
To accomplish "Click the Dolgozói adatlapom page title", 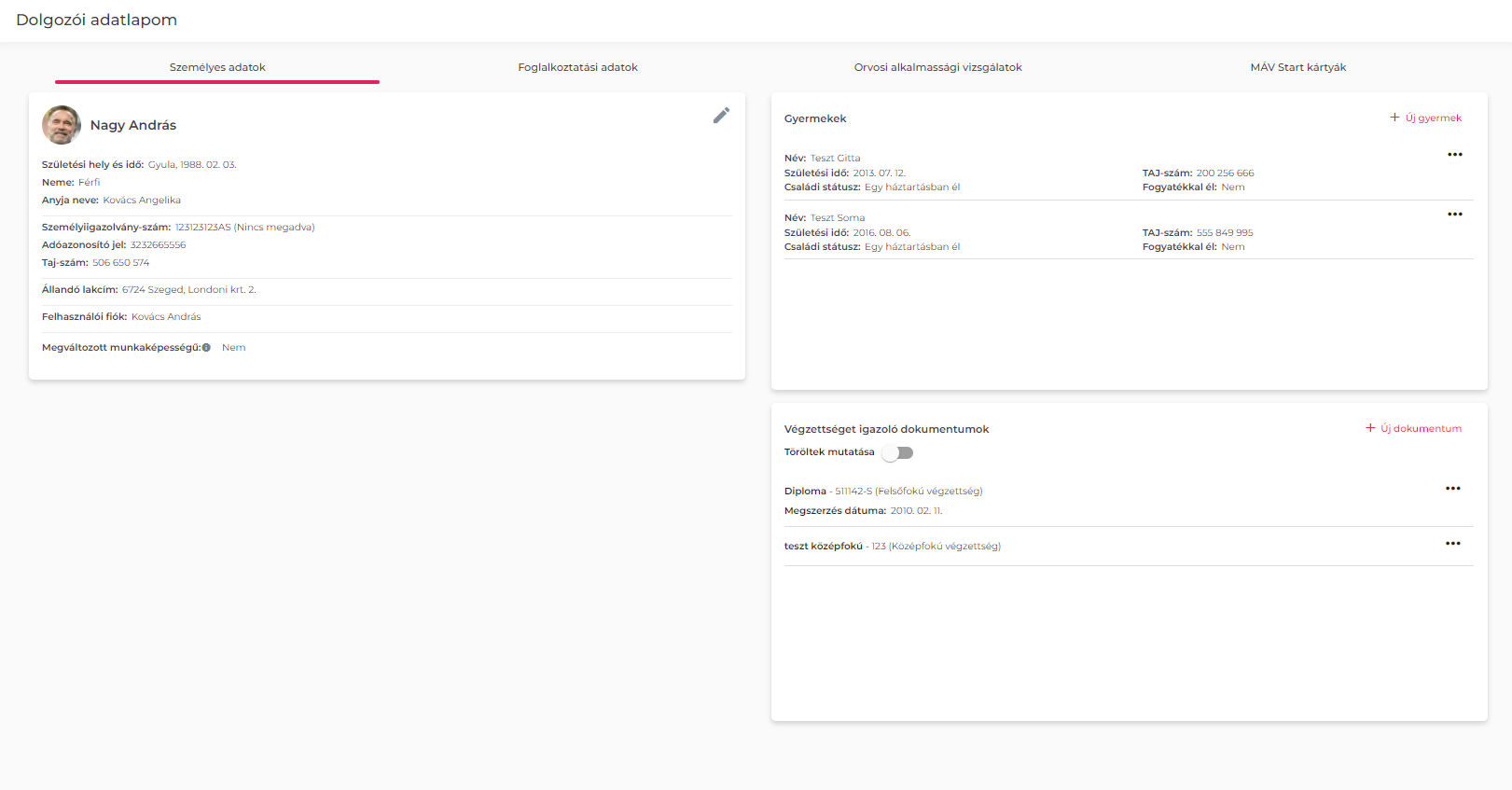I will tap(96, 20).
